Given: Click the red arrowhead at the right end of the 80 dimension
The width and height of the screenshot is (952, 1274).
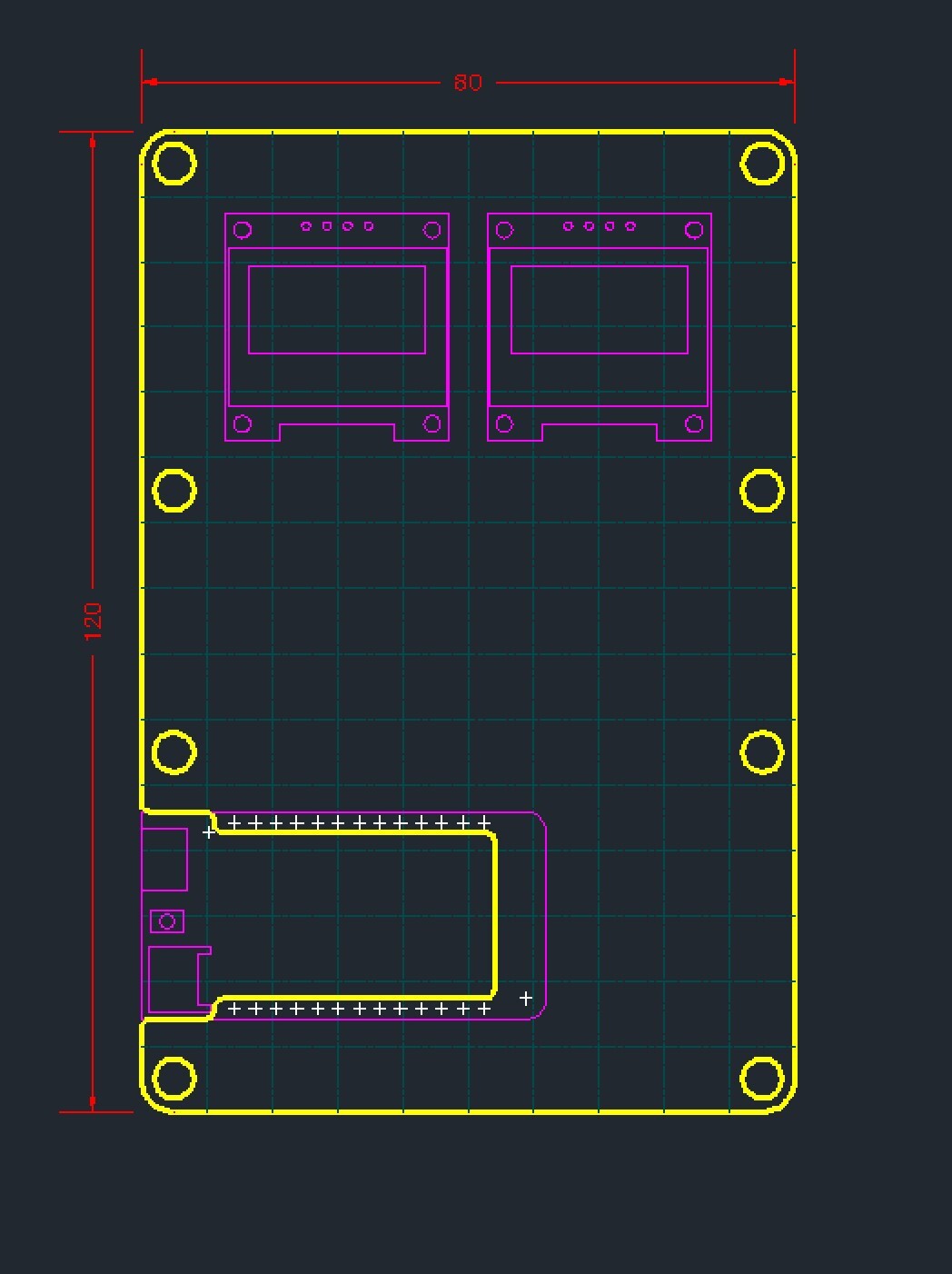Looking at the screenshot, I should pos(786,82).
